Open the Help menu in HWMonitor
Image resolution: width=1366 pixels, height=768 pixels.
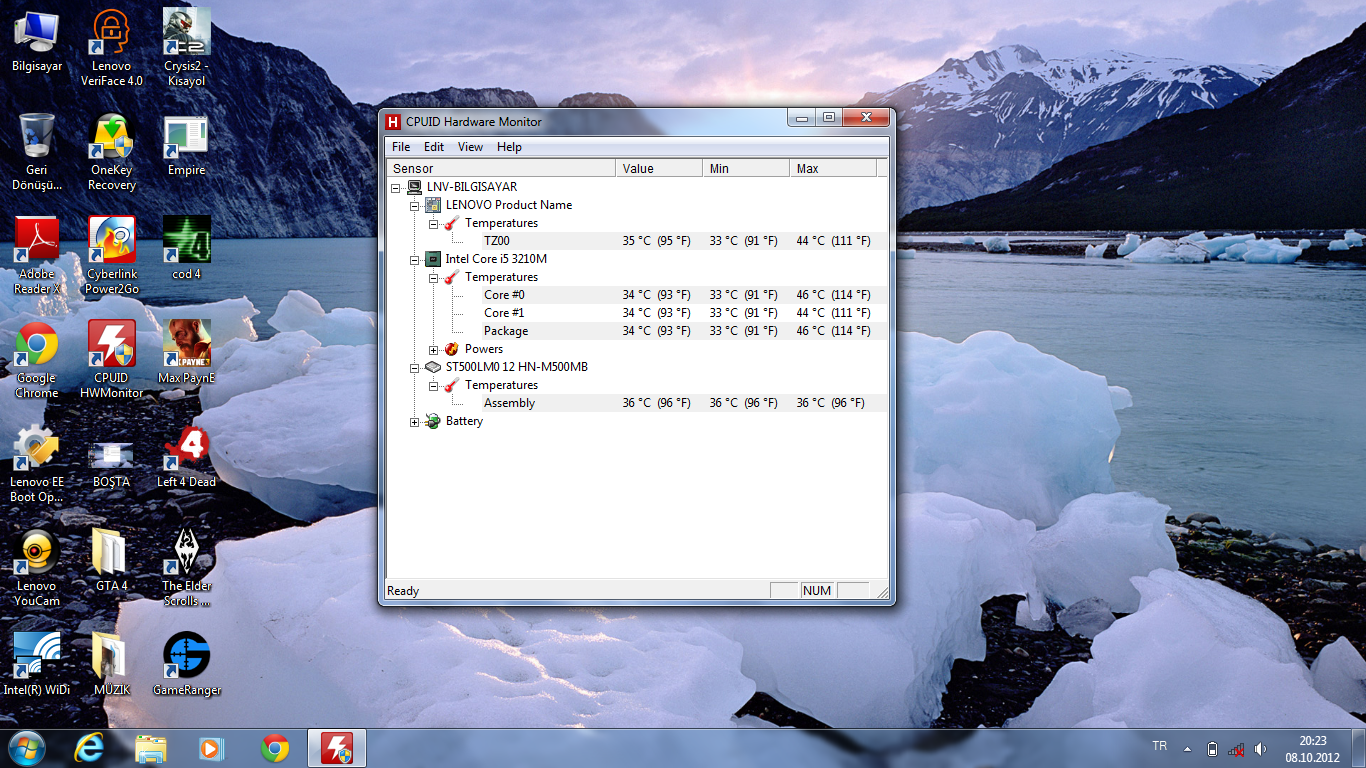(x=509, y=147)
